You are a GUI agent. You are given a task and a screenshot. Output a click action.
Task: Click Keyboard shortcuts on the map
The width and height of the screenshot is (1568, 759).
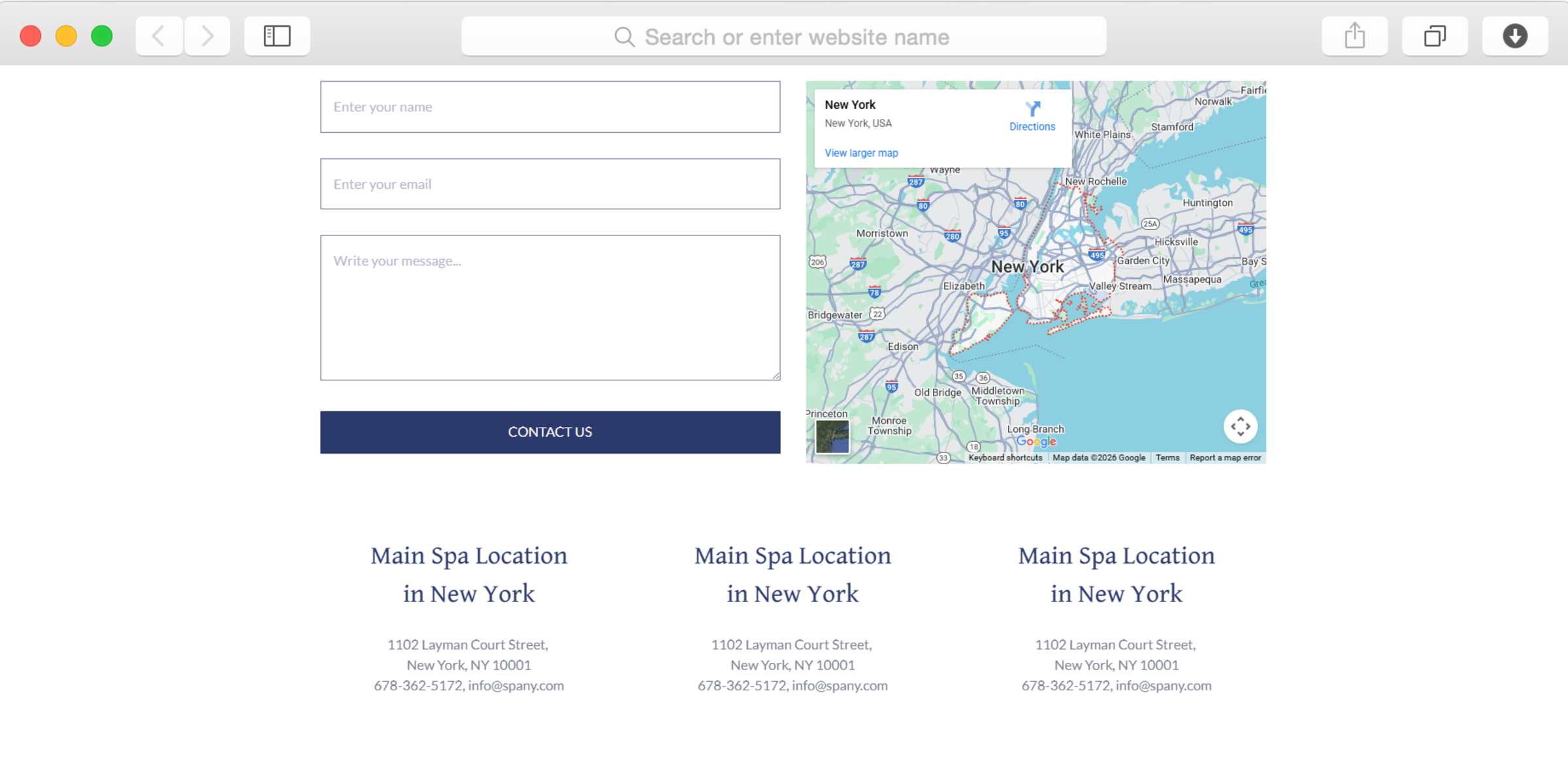coord(1005,458)
